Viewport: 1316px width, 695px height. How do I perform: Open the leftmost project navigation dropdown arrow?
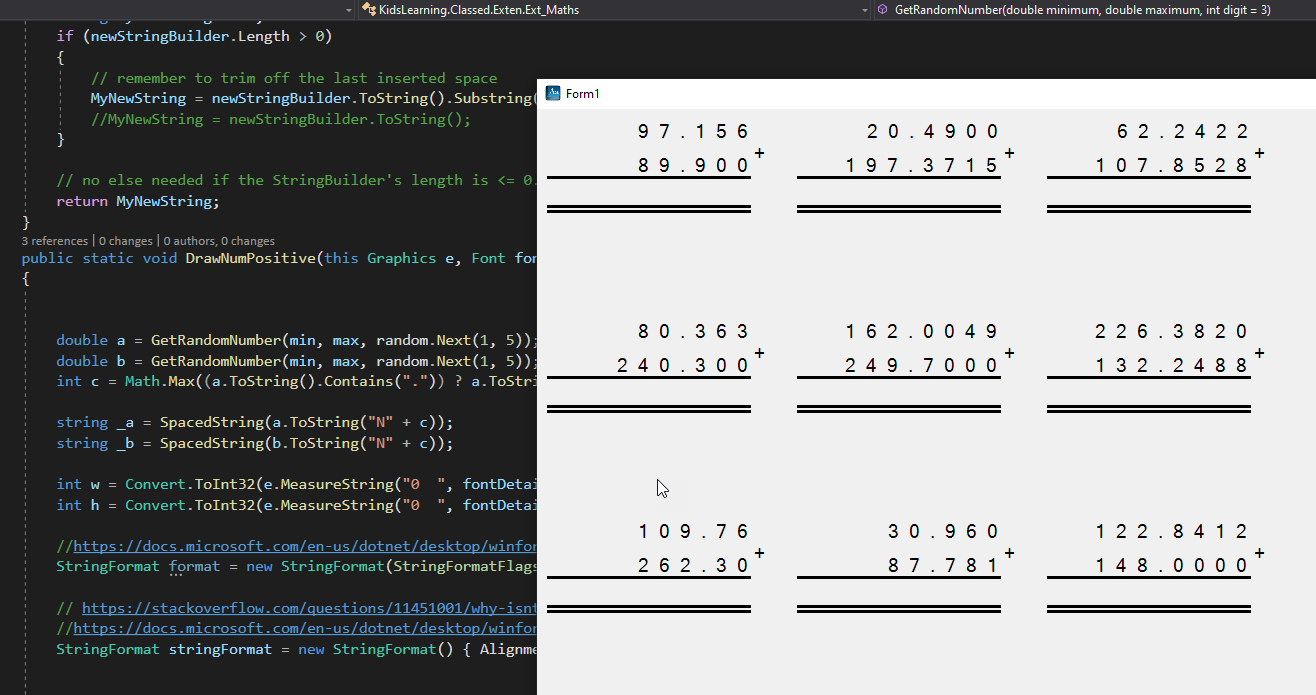click(x=348, y=10)
